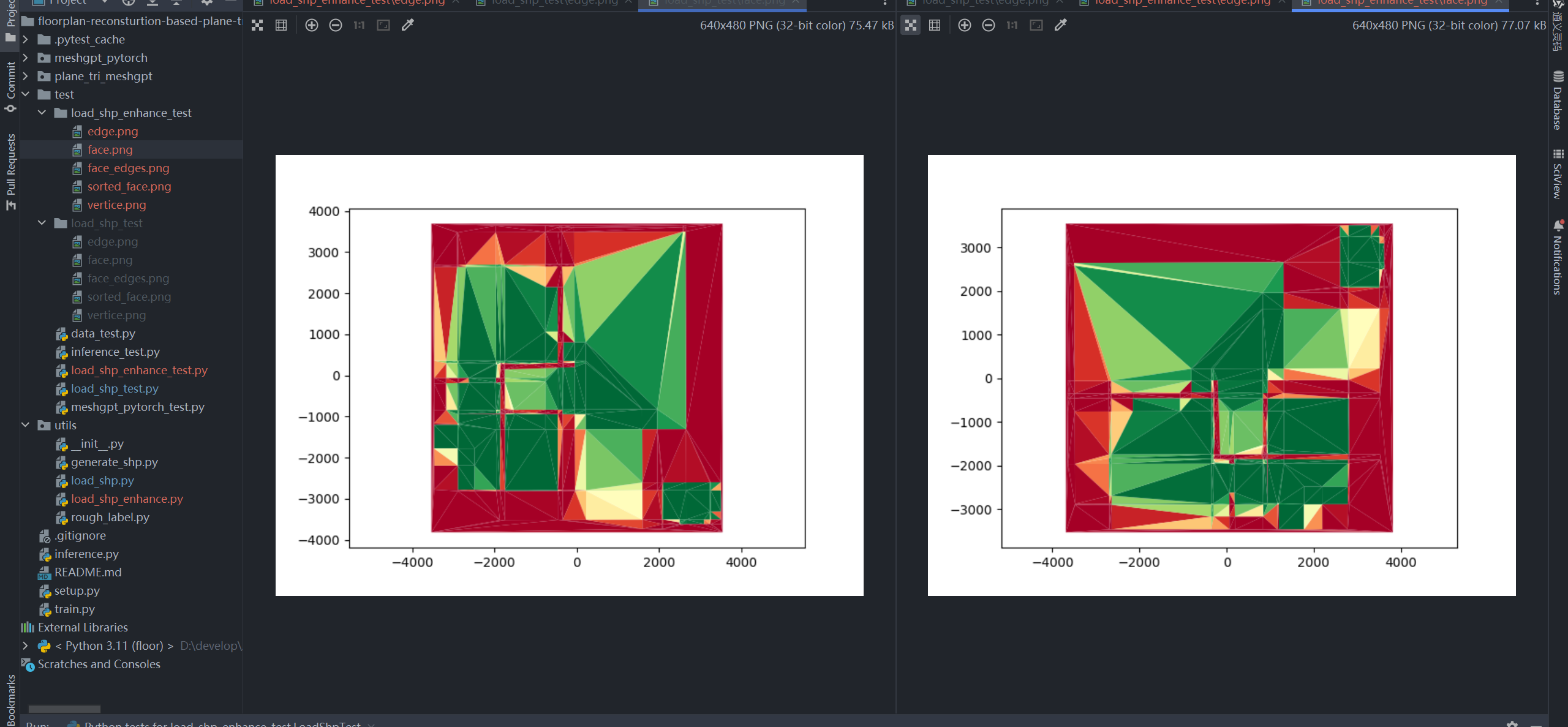Viewport: 1568px width, 727px height.
Task: Expand the Python 3.11 (floor) library node
Action: 25,646
